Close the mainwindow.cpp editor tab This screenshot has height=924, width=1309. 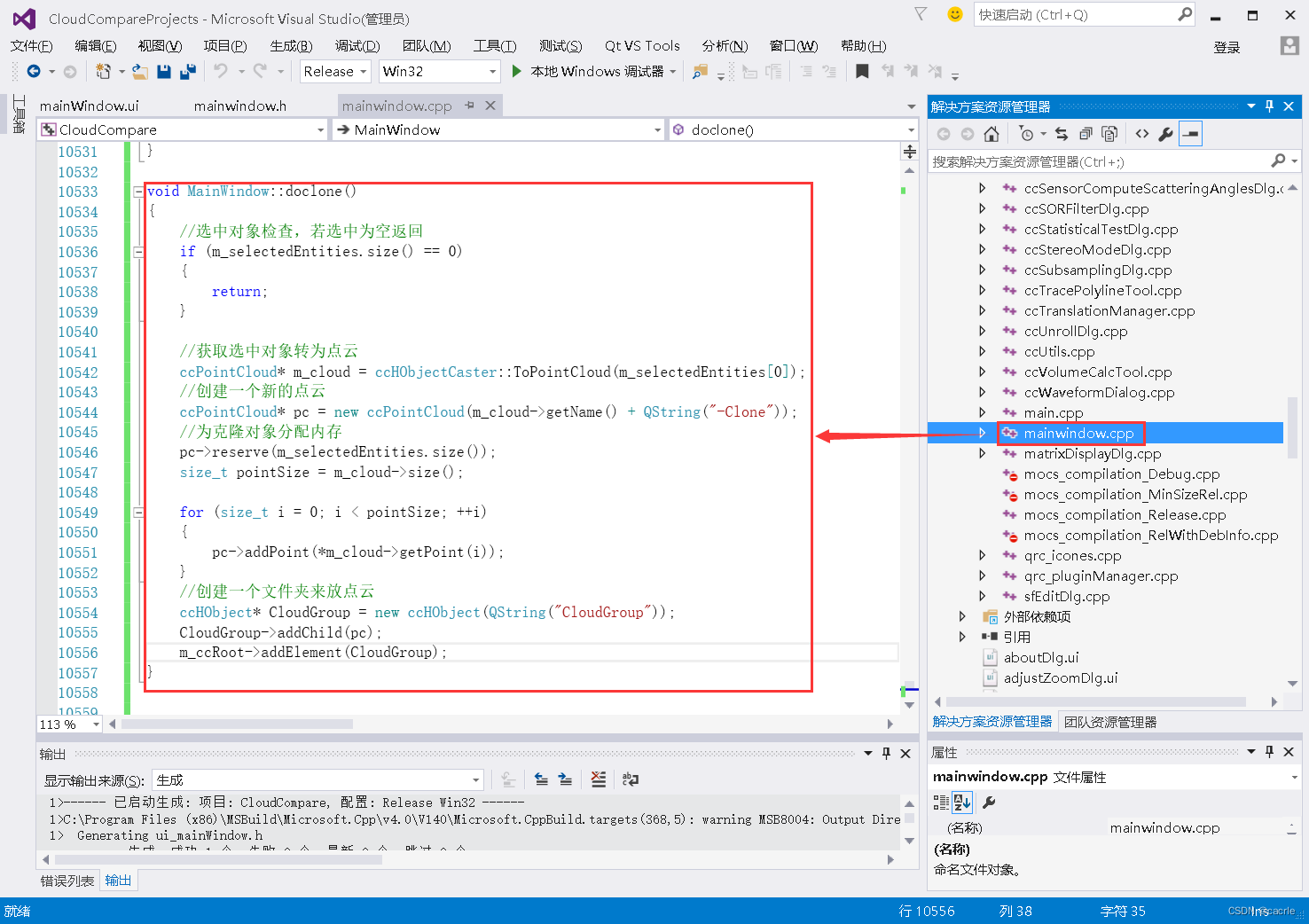click(490, 106)
